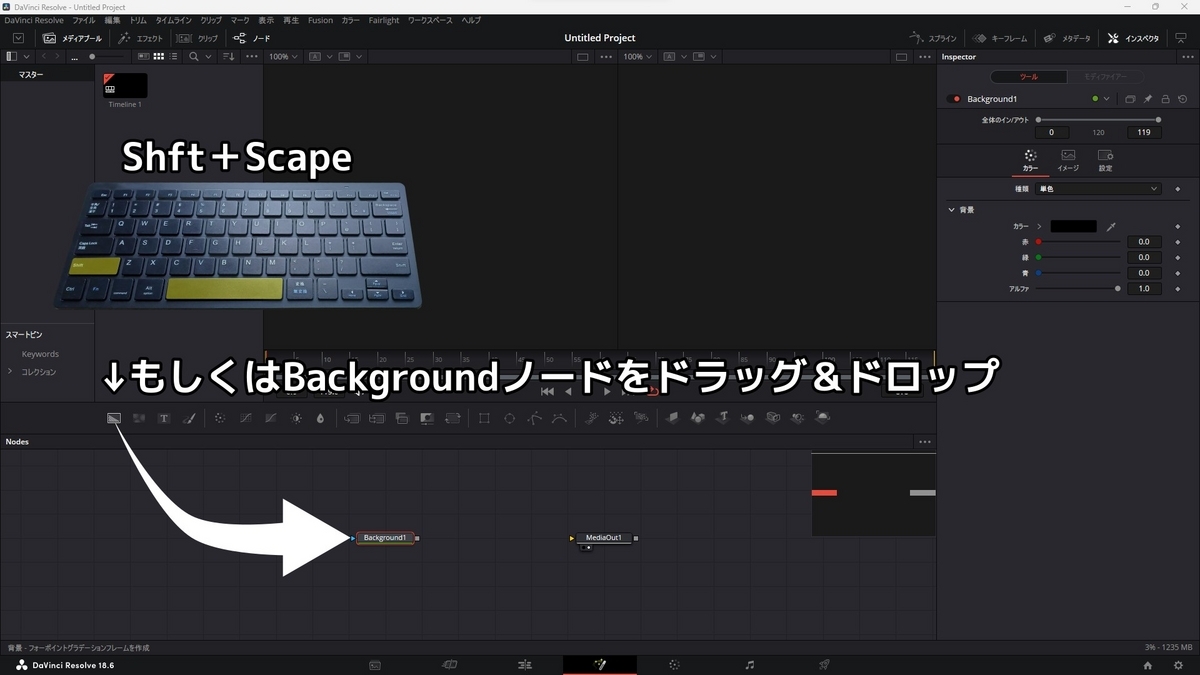The image size is (1200, 675).
Task: Pin the Background1 inspector controls
Action: [x=1148, y=99]
